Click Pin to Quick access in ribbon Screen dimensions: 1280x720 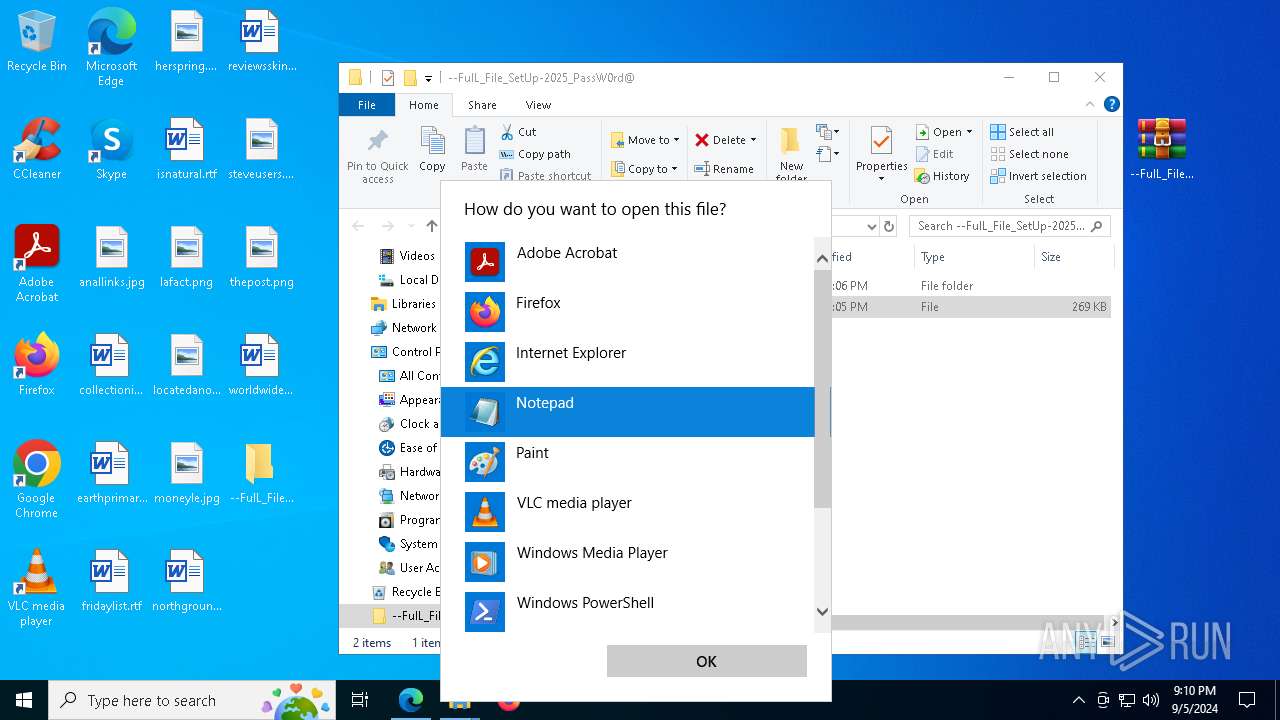point(378,157)
